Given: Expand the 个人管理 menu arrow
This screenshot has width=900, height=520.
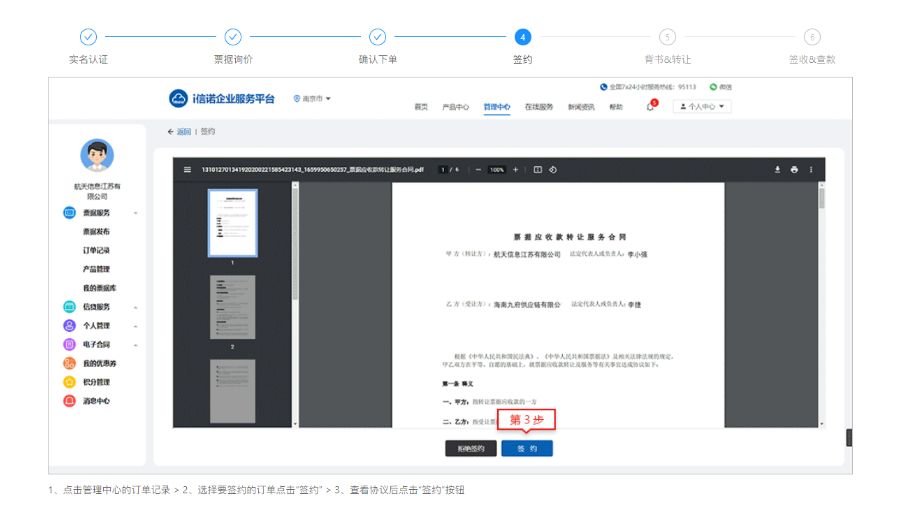Looking at the screenshot, I should pyautogui.click(x=136, y=327).
